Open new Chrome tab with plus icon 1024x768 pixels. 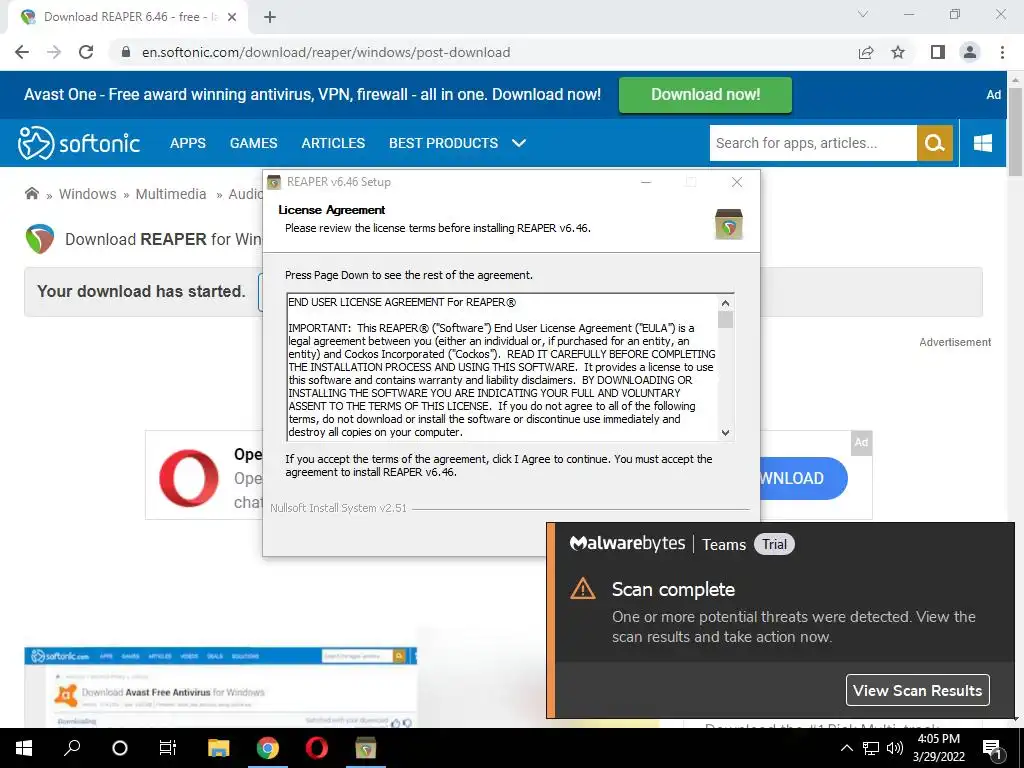(x=270, y=17)
